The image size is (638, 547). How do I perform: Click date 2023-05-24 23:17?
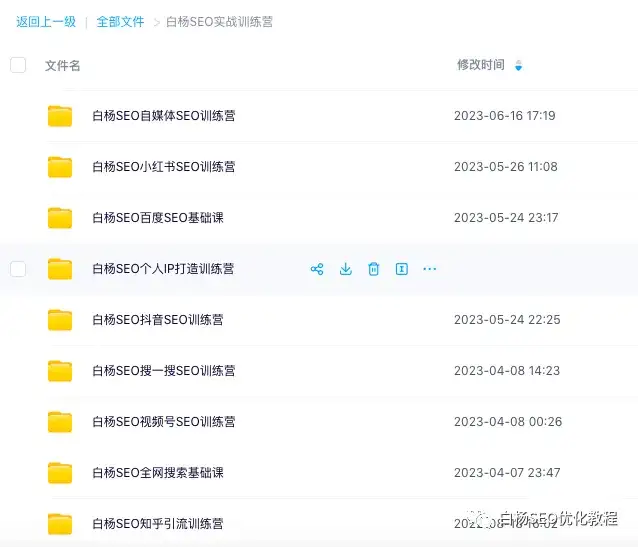[506, 218]
